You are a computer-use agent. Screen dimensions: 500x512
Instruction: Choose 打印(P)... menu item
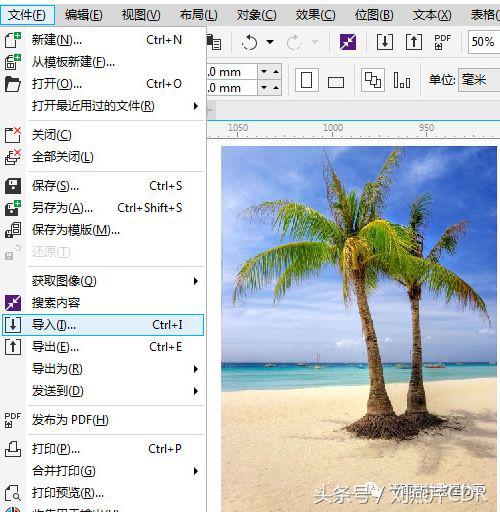(x=103, y=449)
